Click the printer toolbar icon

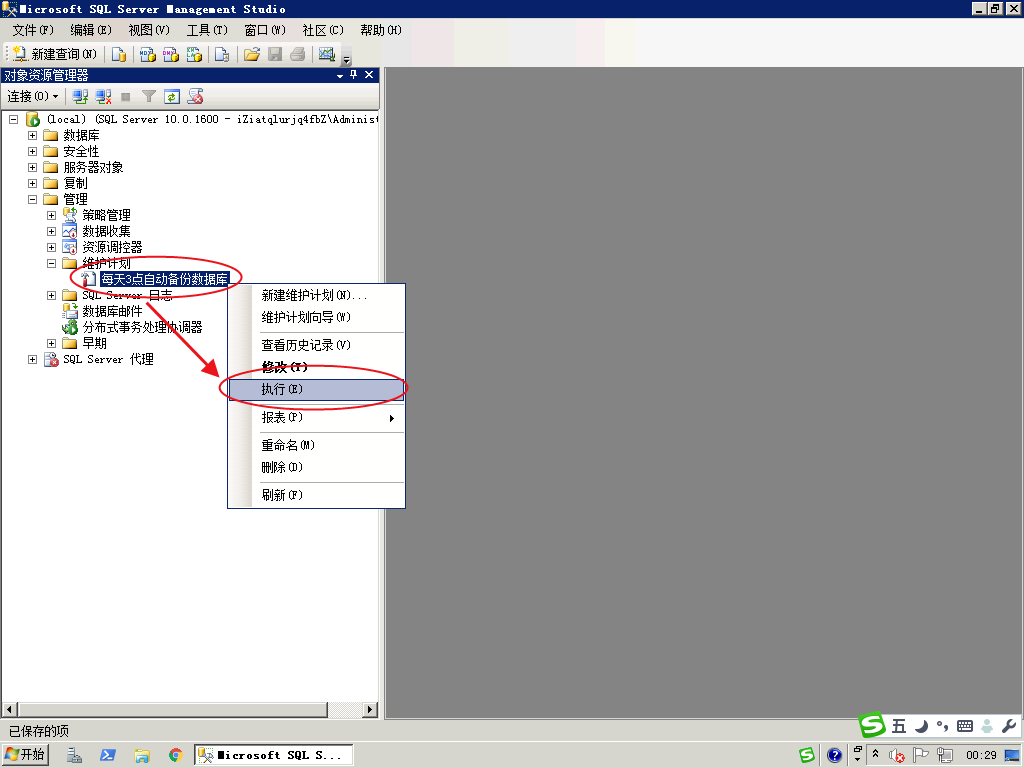[298, 54]
